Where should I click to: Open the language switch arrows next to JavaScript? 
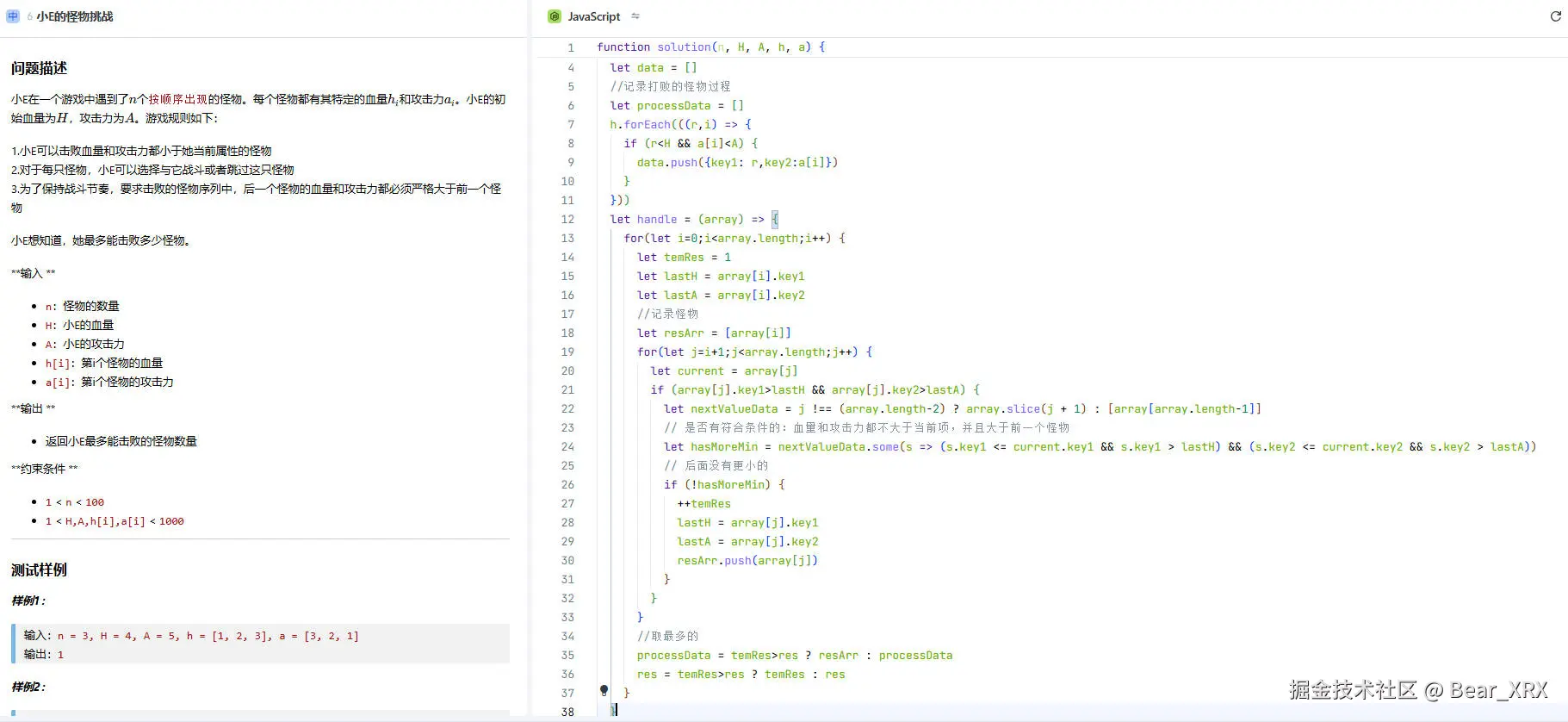(x=635, y=16)
